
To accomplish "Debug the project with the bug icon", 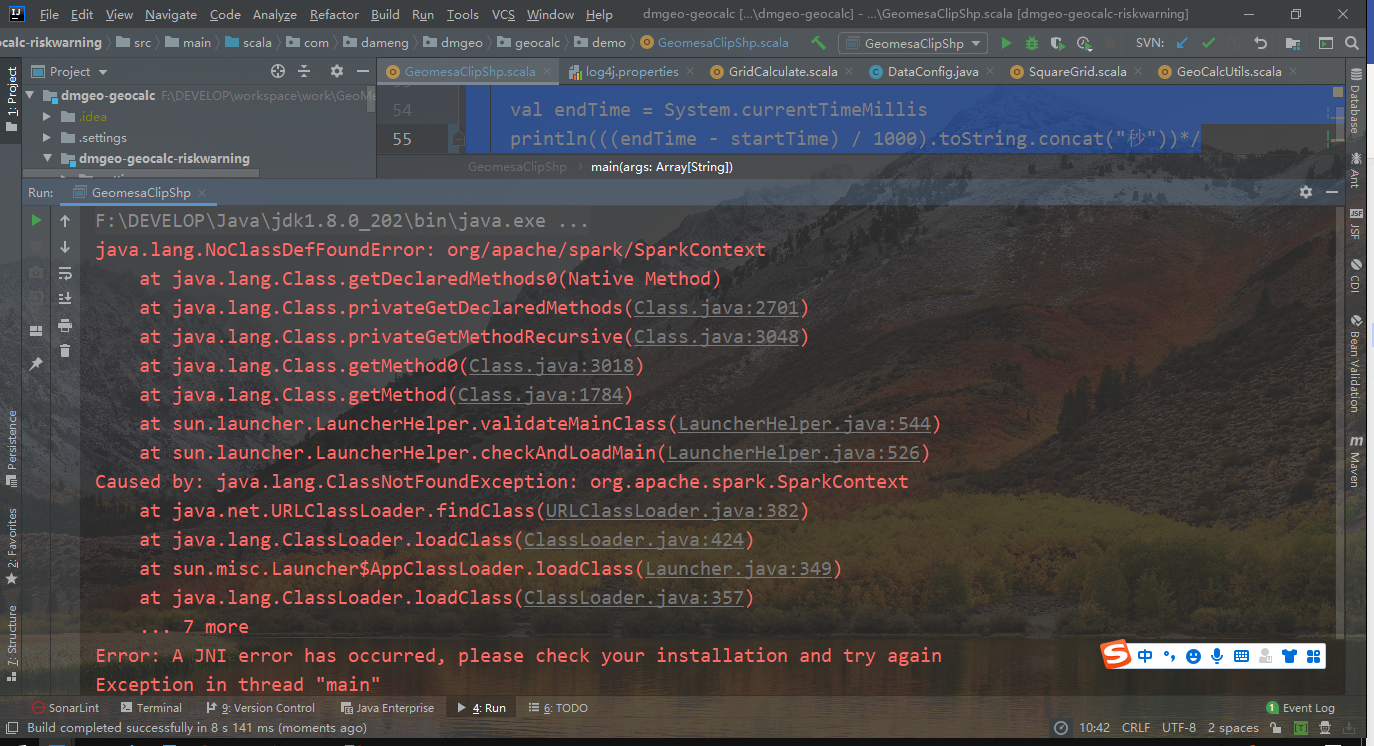I will coord(1030,43).
